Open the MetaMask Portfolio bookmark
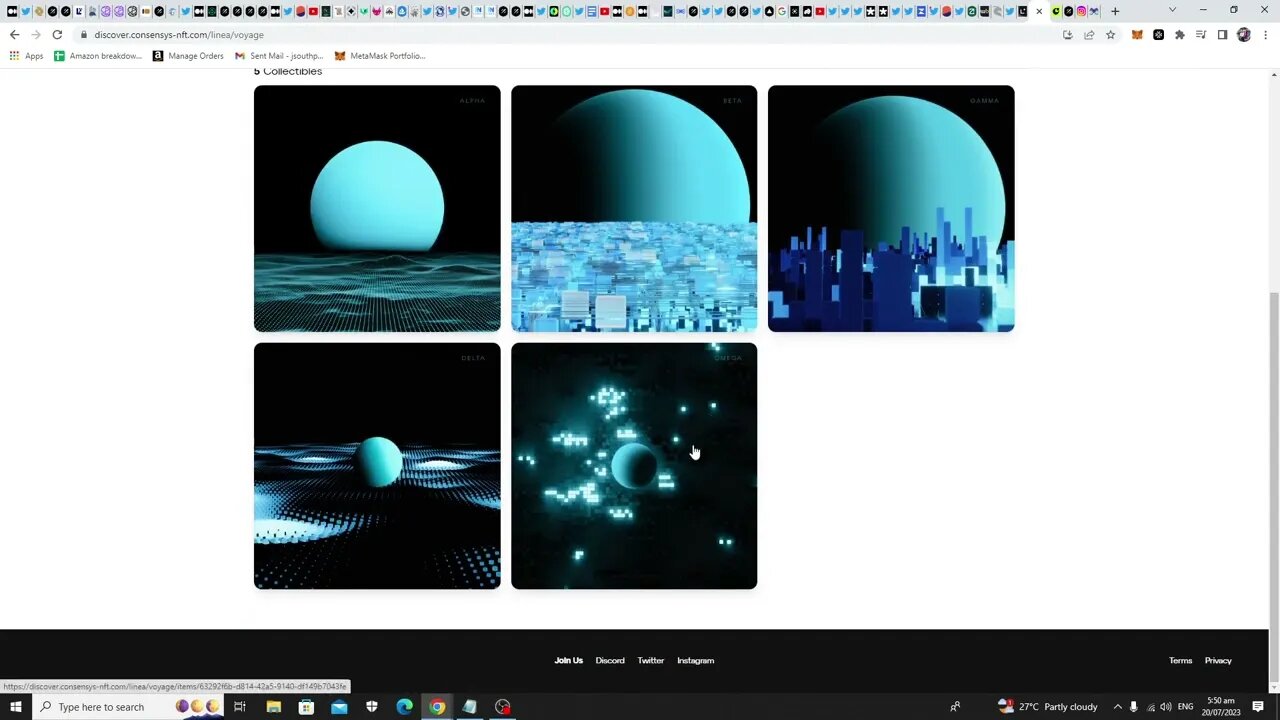This screenshot has width=1280, height=720. (x=380, y=56)
